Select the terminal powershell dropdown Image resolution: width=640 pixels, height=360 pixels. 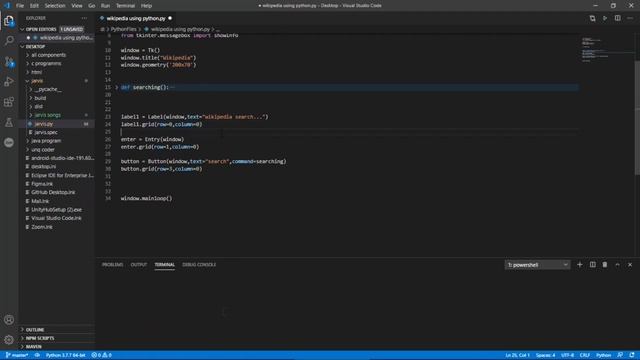[537, 264]
